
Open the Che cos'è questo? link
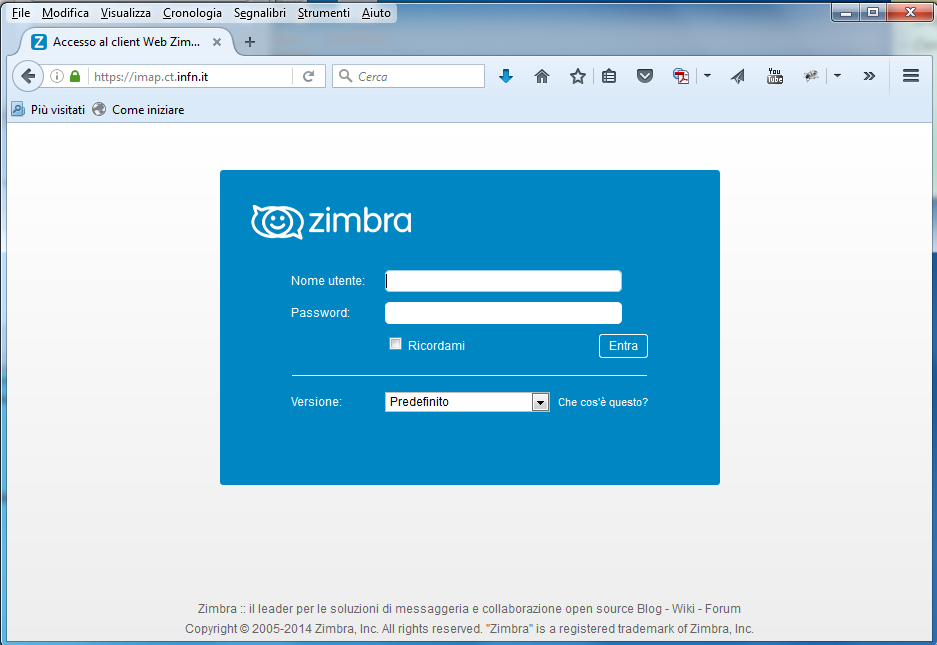coord(603,402)
